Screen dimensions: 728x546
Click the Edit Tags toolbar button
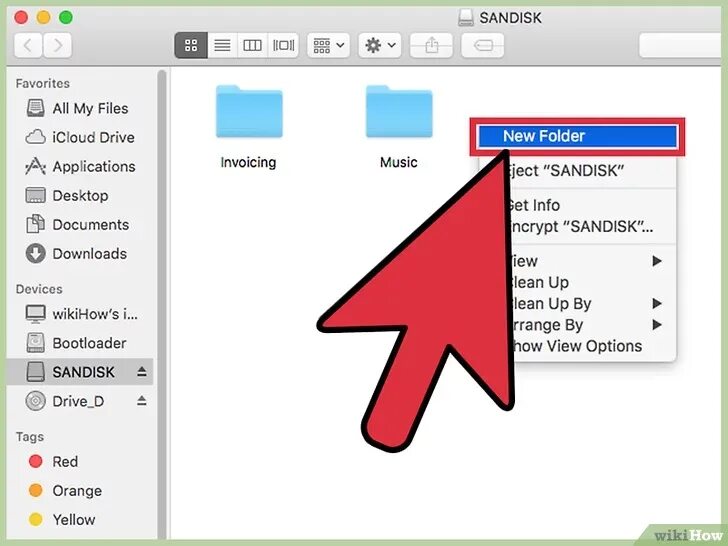pyautogui.click(x=482, y=45)
